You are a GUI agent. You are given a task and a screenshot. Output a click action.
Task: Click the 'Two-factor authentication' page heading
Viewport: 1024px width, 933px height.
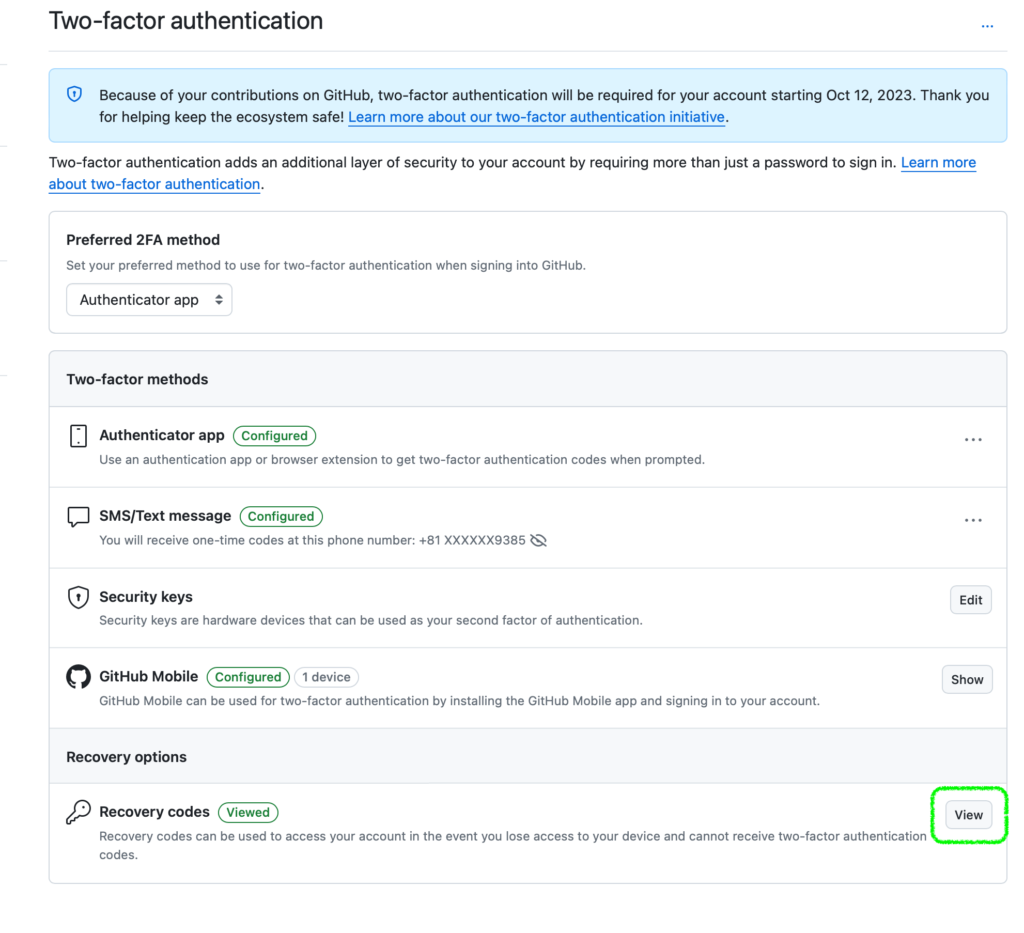pos(186,21)
